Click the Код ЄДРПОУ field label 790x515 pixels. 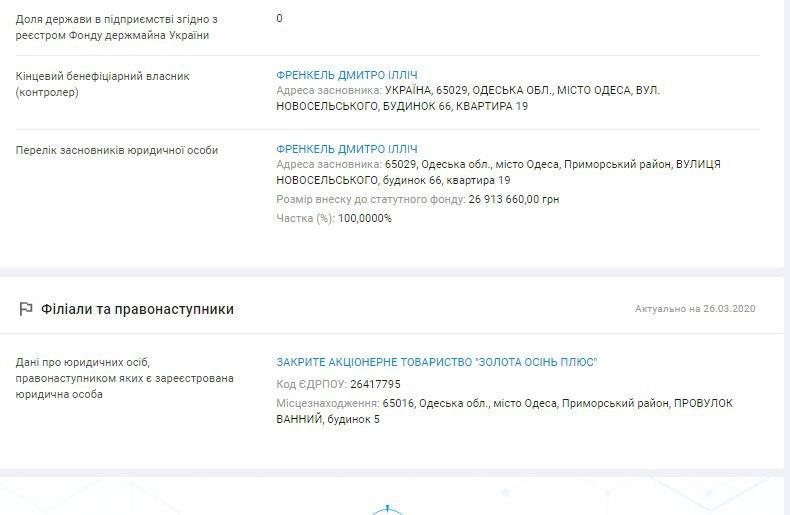tap(311, 384)
